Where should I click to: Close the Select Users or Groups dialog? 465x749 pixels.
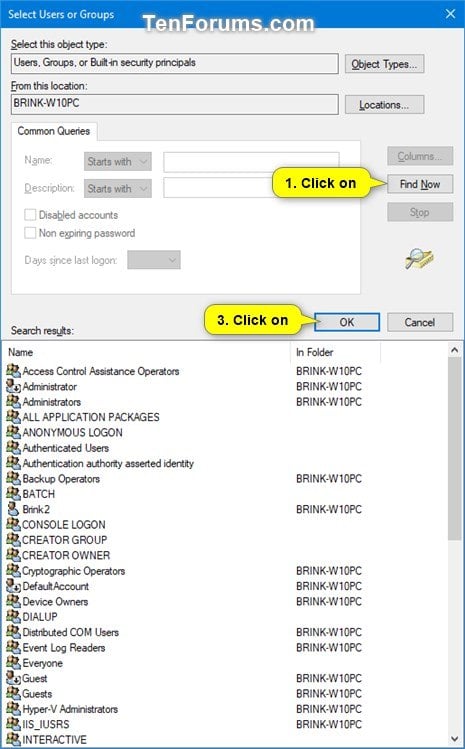[x=450, y=14]
